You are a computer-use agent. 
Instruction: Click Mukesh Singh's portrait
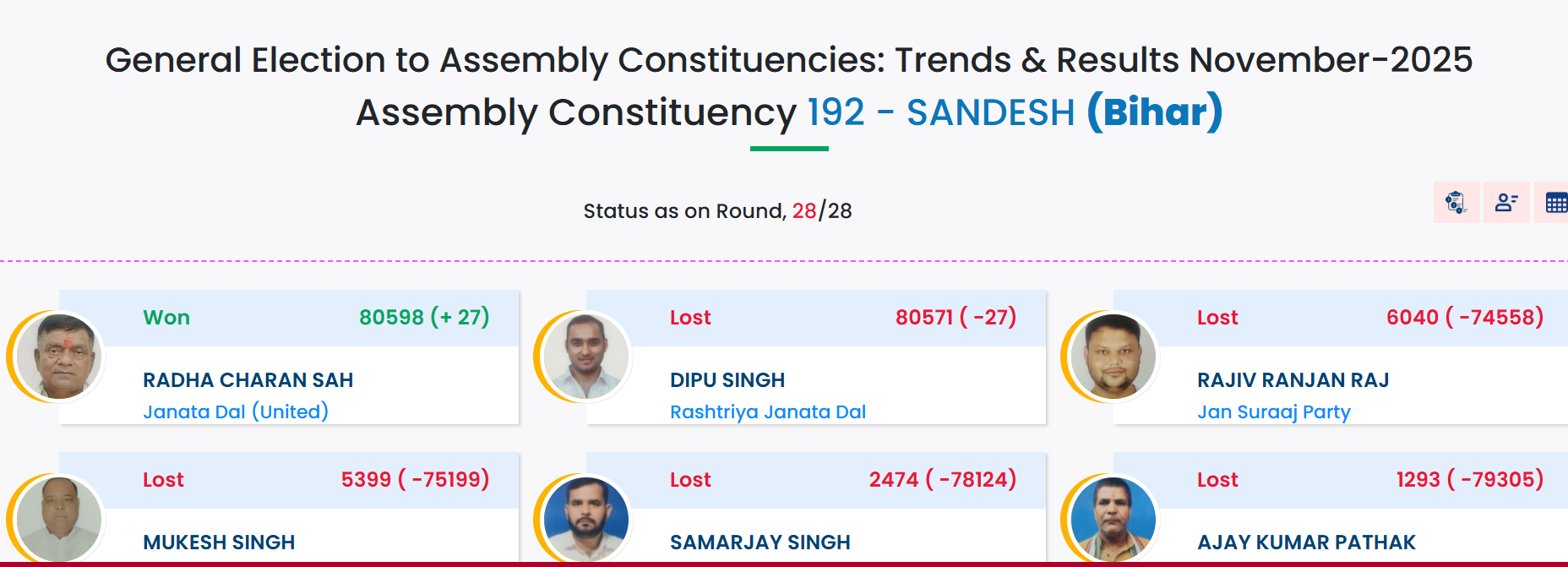coord(60,519)
